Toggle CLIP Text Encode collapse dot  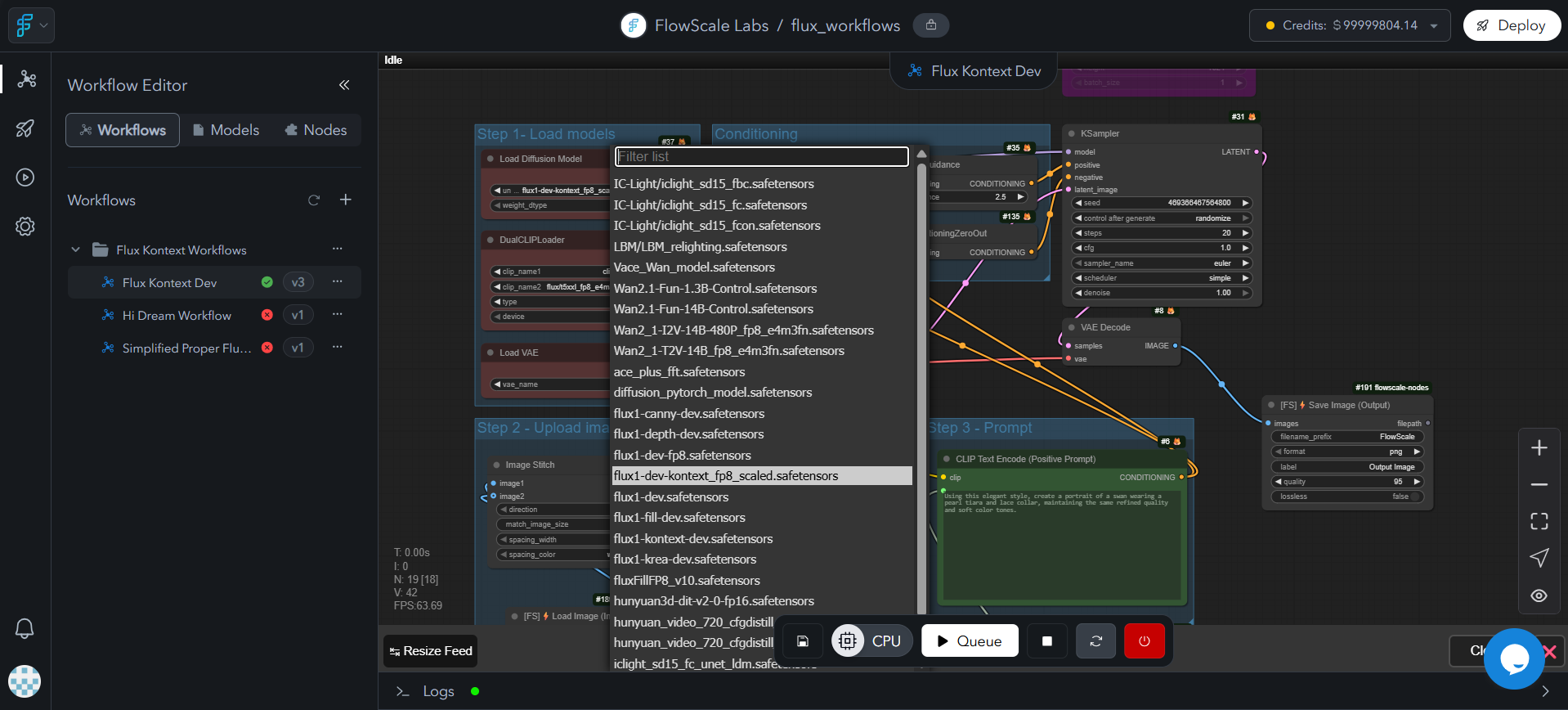click(947, 459)
